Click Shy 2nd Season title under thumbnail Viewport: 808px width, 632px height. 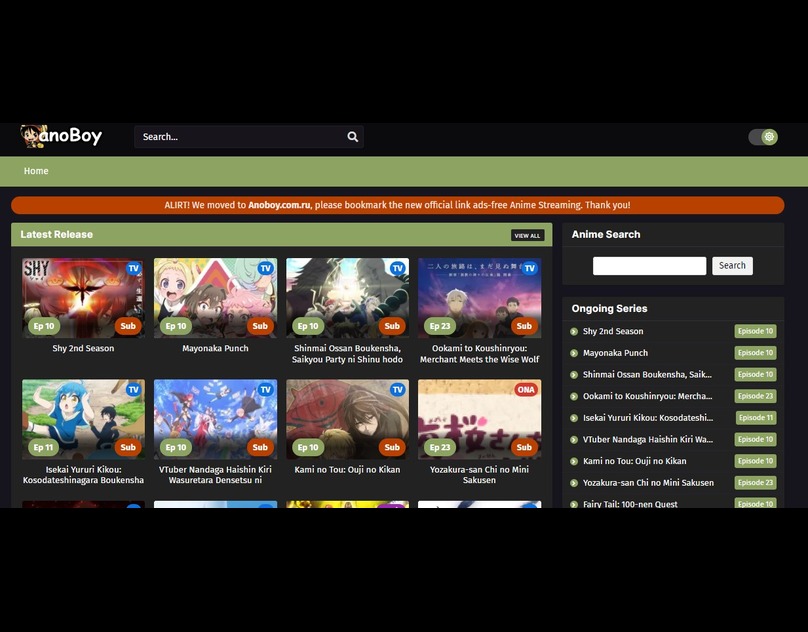tap(83, 348)
